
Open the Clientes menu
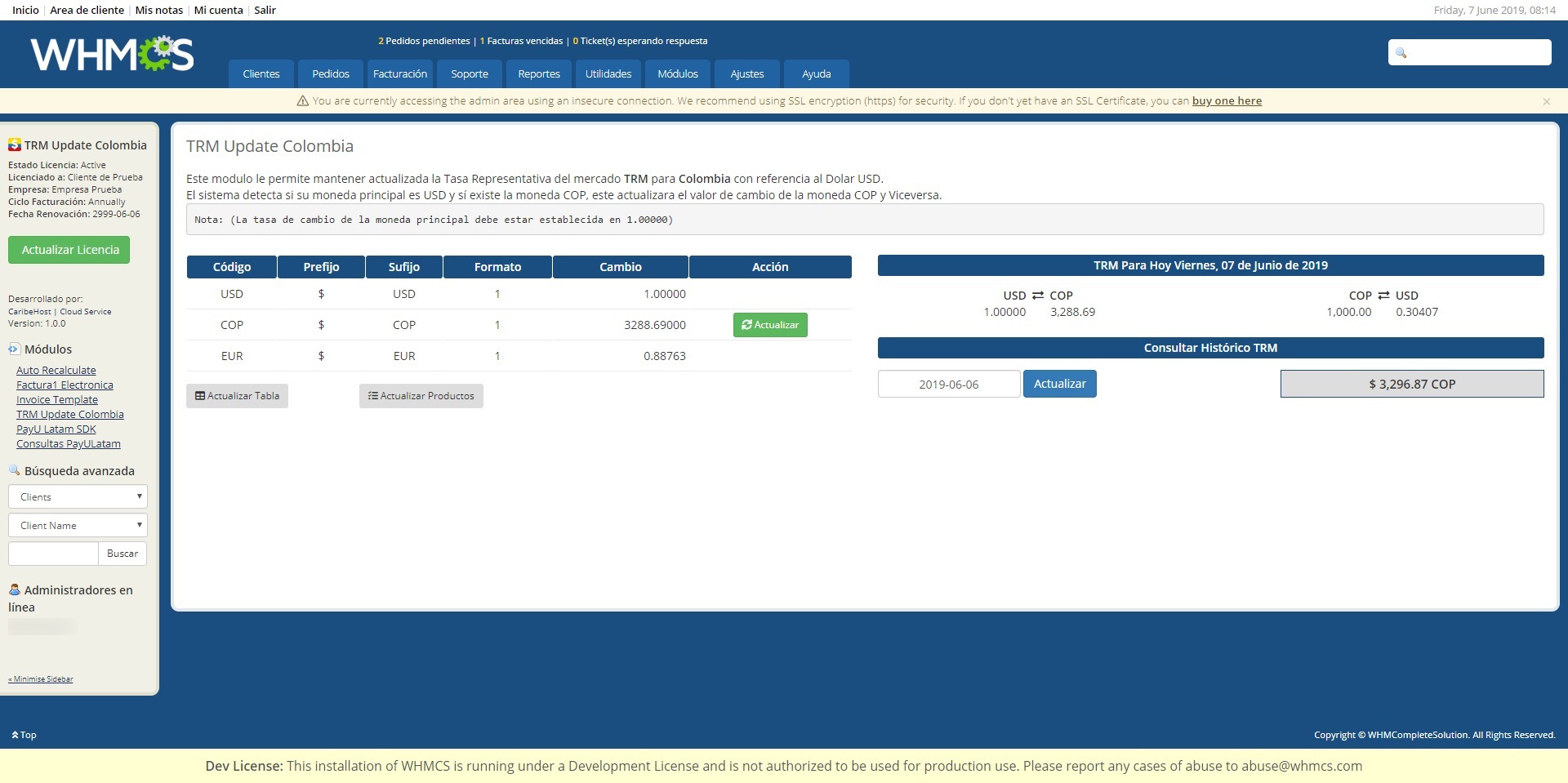(x=261, y=73)
